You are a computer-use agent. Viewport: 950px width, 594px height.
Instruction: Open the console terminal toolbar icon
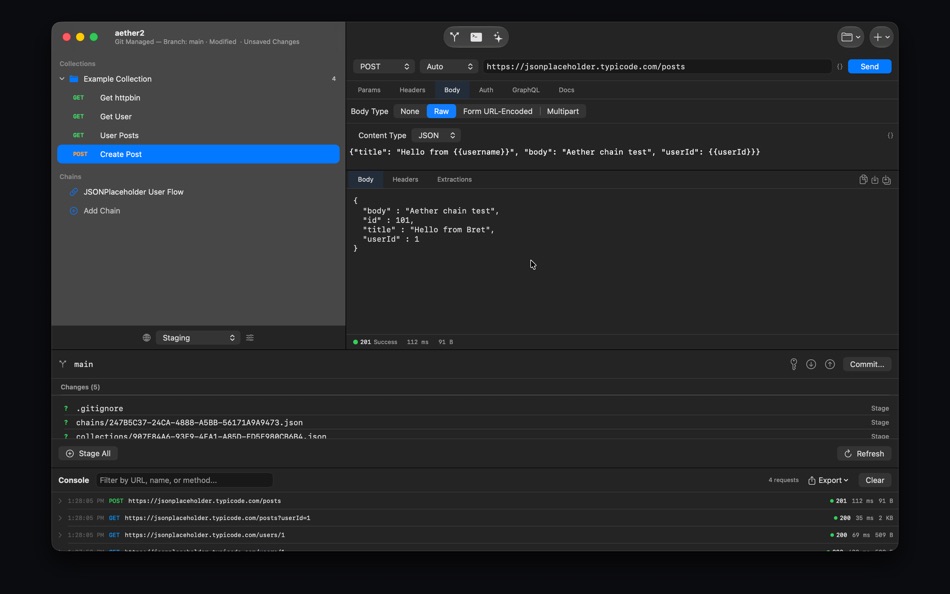coord(476,37)
